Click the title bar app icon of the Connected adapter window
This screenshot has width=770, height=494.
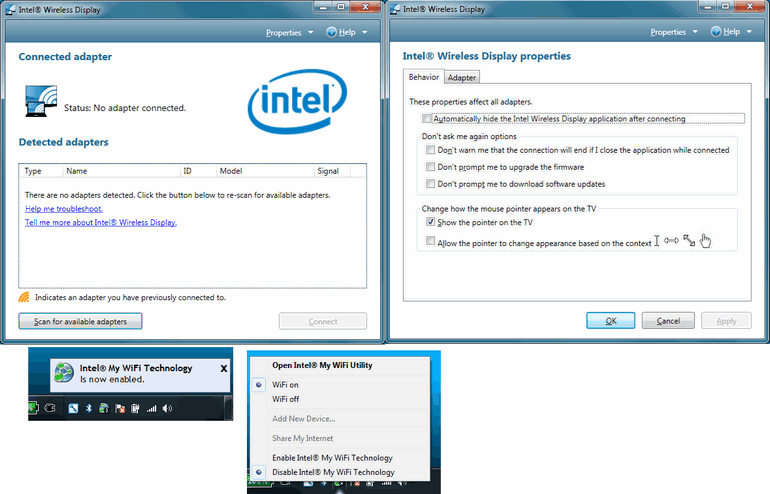pyautogui.click(x=10, y=9)
